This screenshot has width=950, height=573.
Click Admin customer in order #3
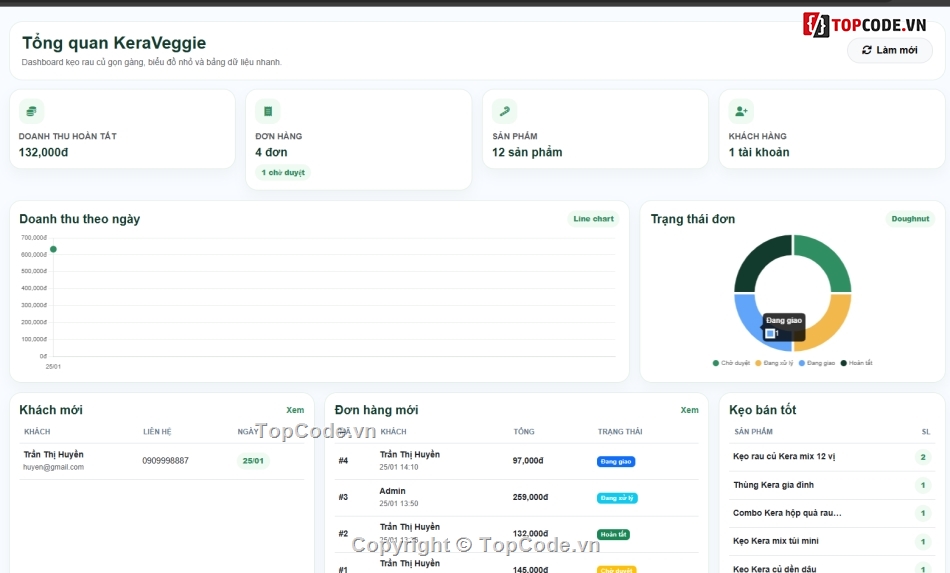click(393, 491)
